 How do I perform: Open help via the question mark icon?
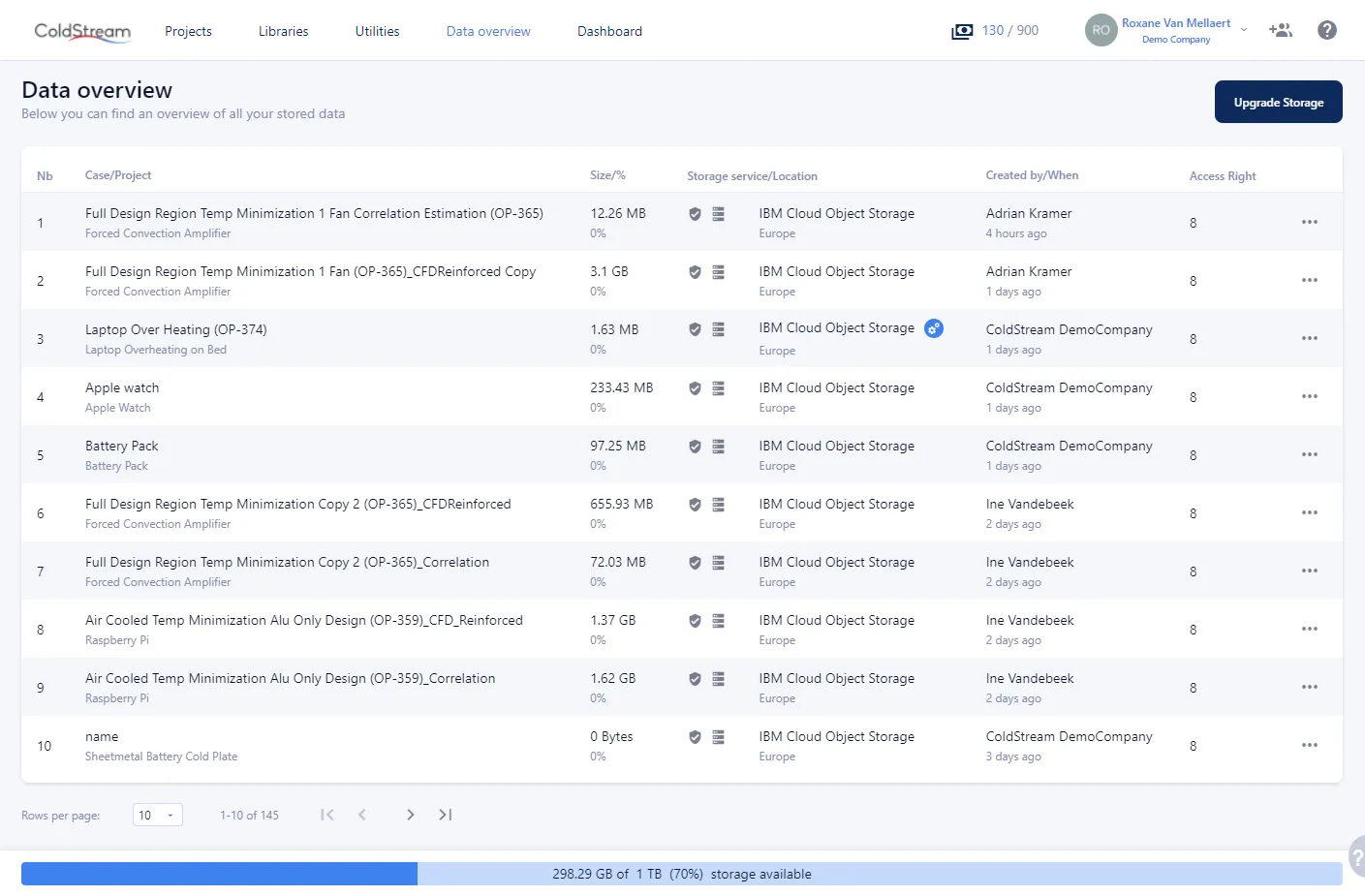click(1327, 30)
